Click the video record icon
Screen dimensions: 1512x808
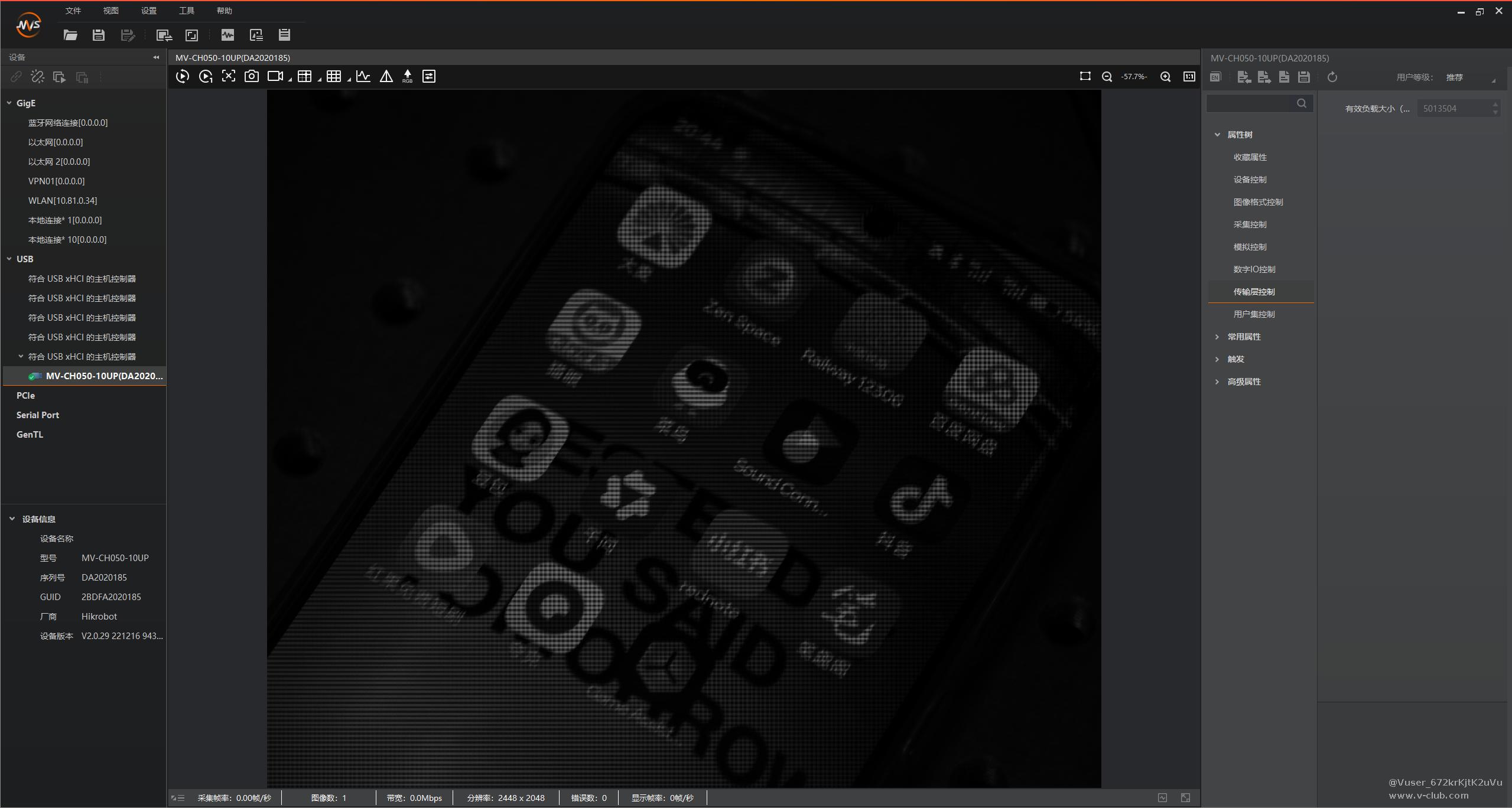tap(275, 76)
